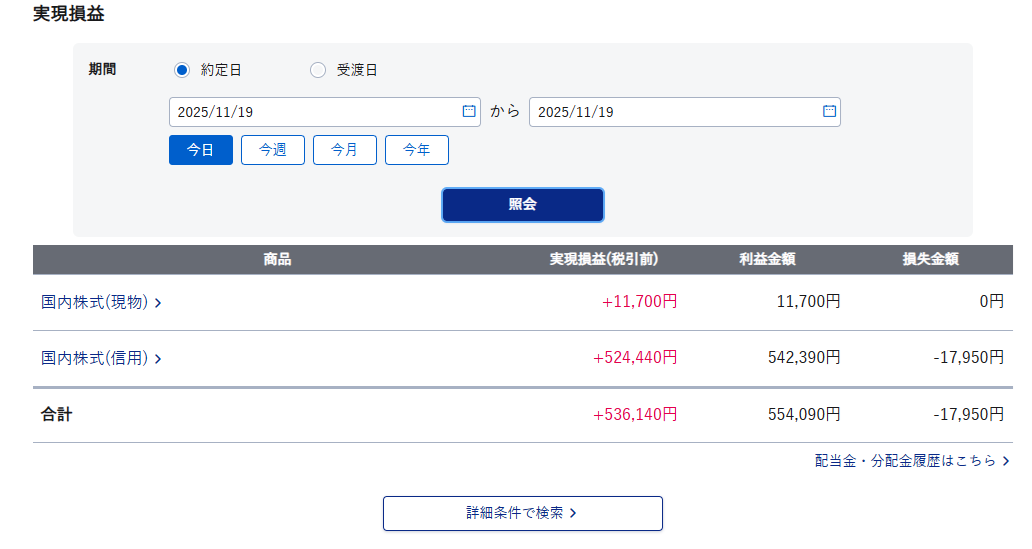
Task: Open the 国内株式(信用) details link
Action: tap(95, 358)
